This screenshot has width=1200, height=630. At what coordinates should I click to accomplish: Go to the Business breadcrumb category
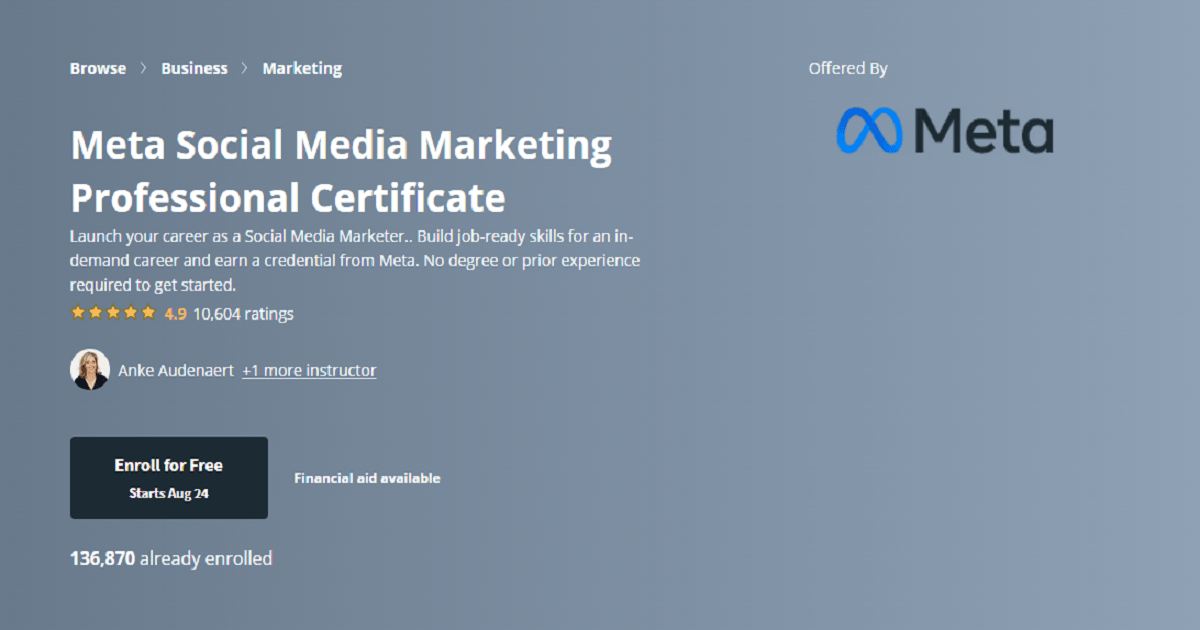pos(194,69)
